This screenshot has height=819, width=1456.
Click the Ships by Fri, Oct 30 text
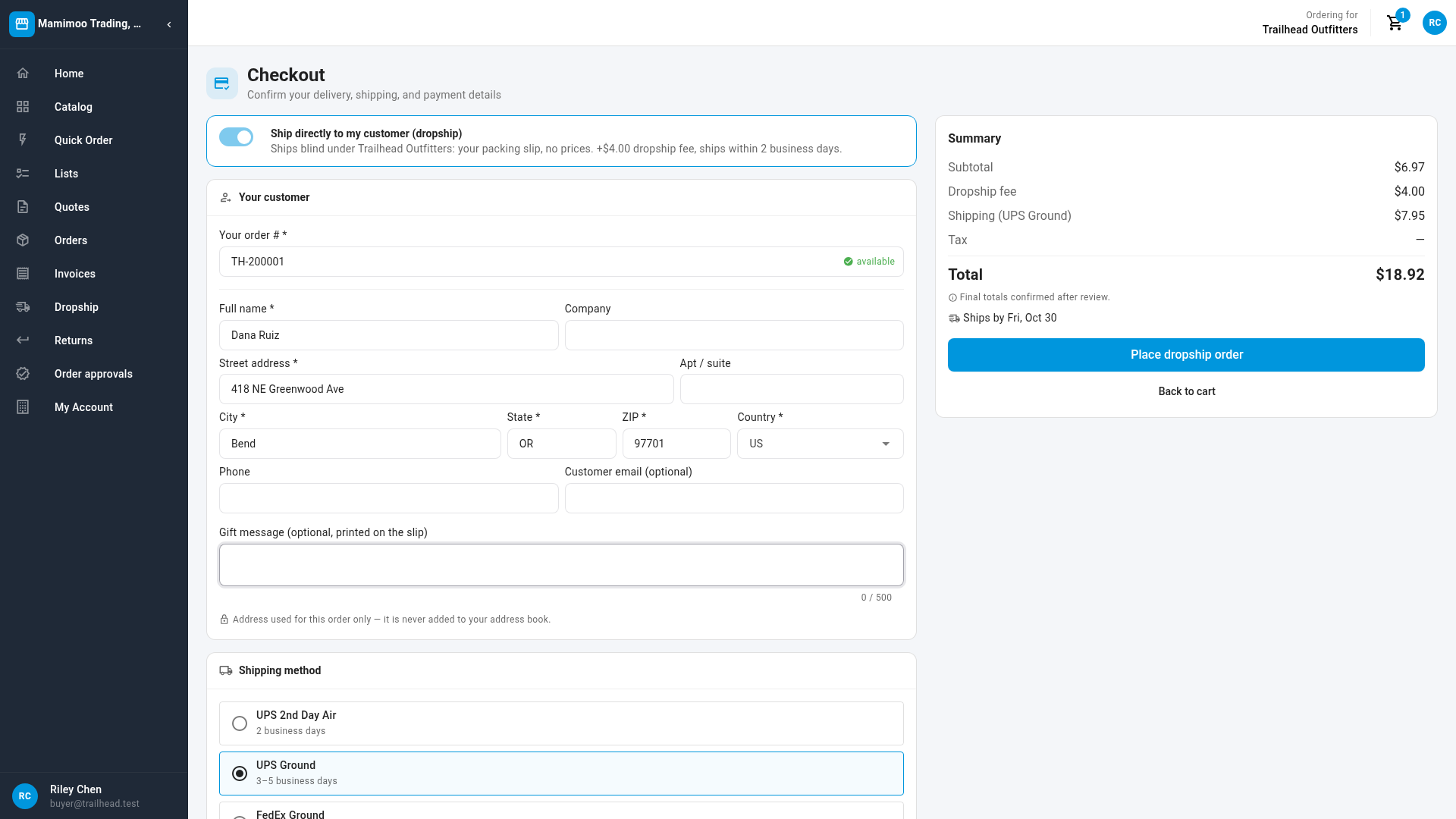[1009, 318]
